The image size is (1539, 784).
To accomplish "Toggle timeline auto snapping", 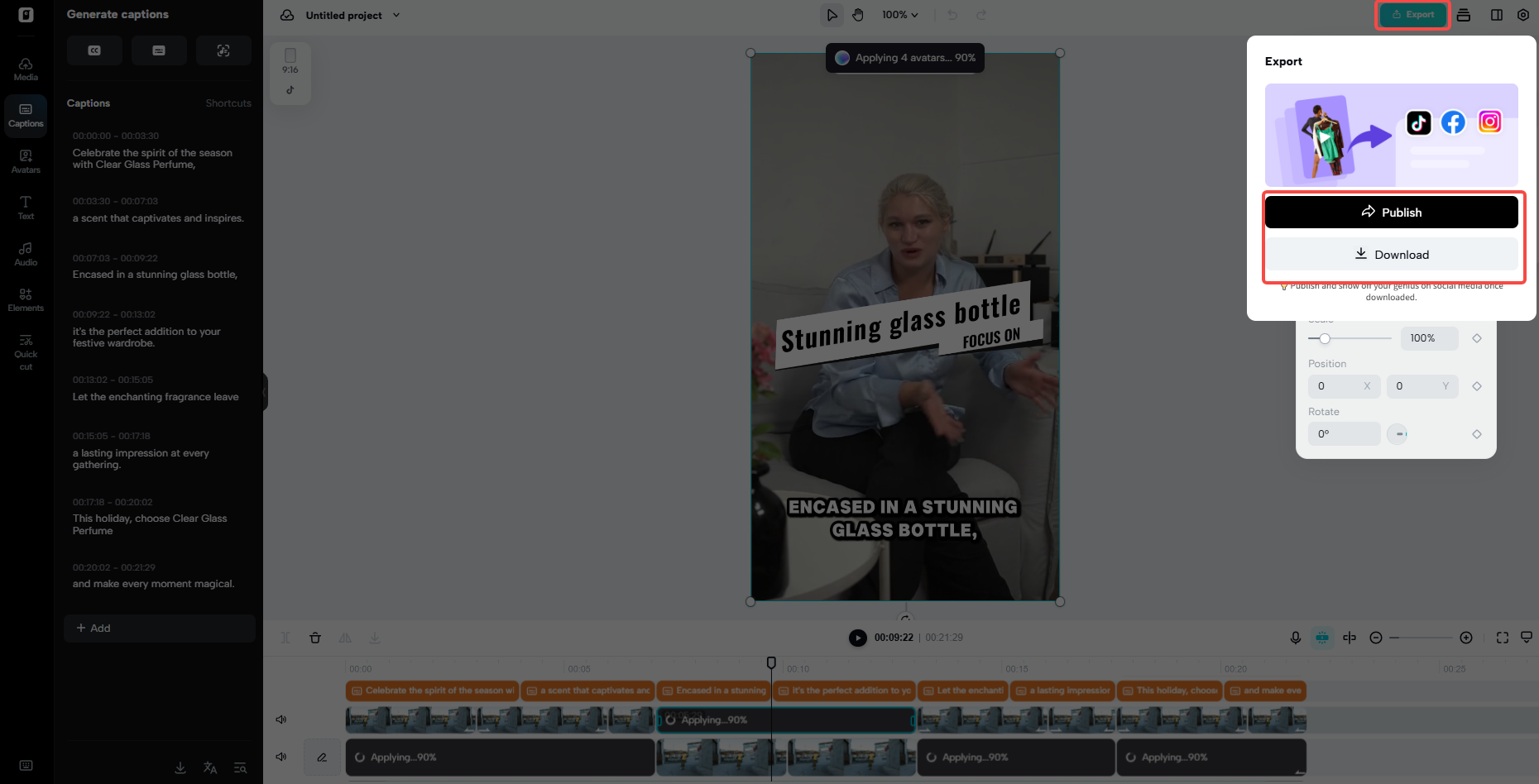I will tap(1322, 638).
